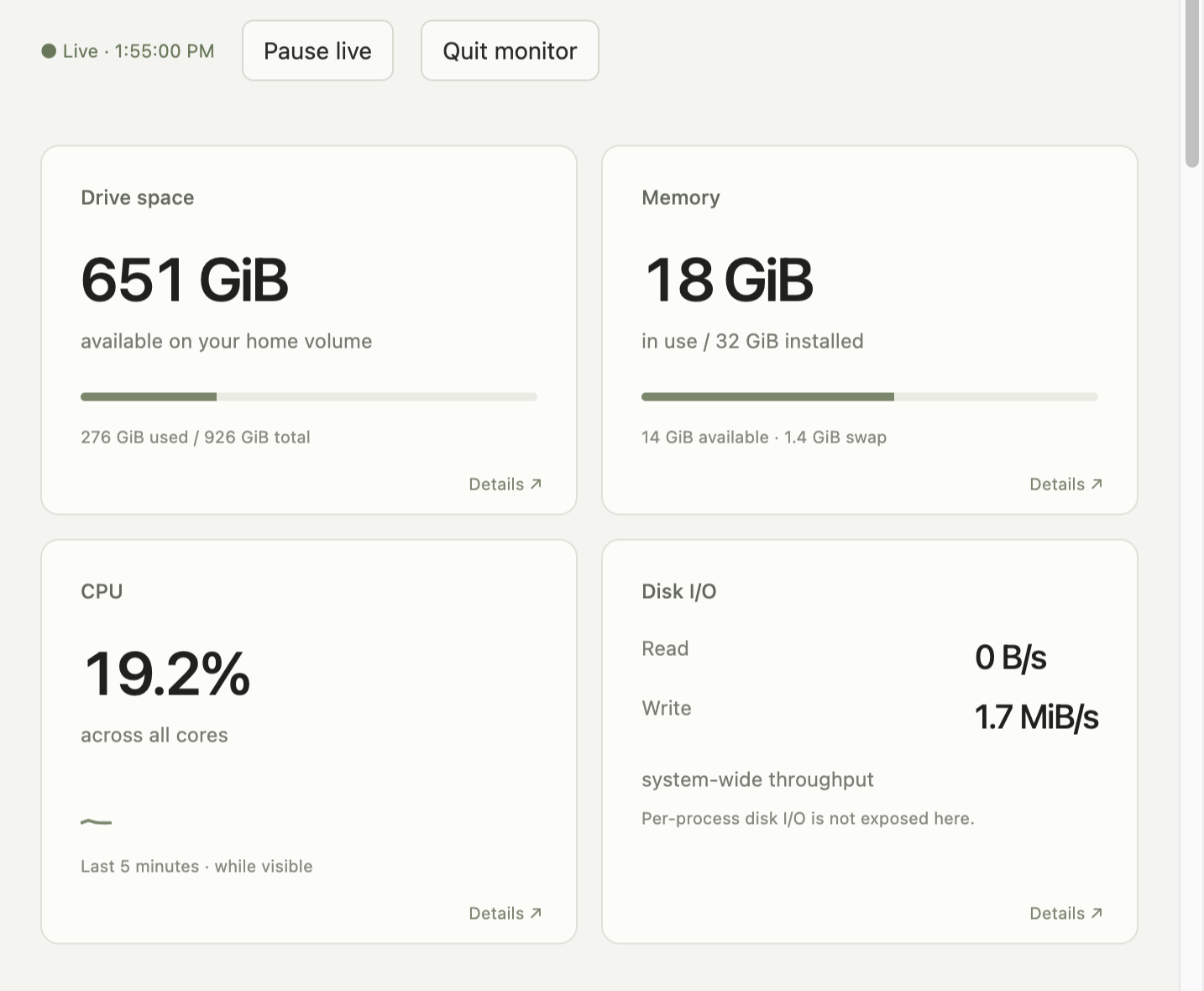
Task: Click the CPU card title
Action: (102, 591)
